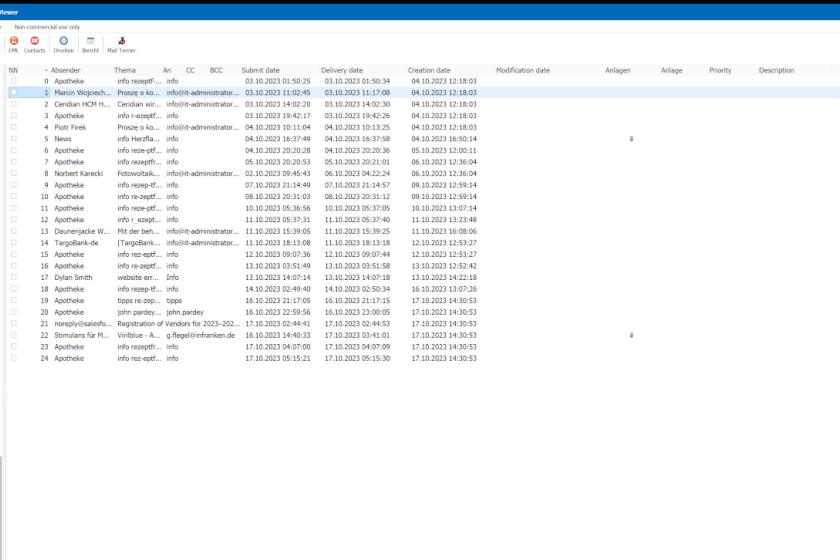Click the An column header

click(167, 70)
